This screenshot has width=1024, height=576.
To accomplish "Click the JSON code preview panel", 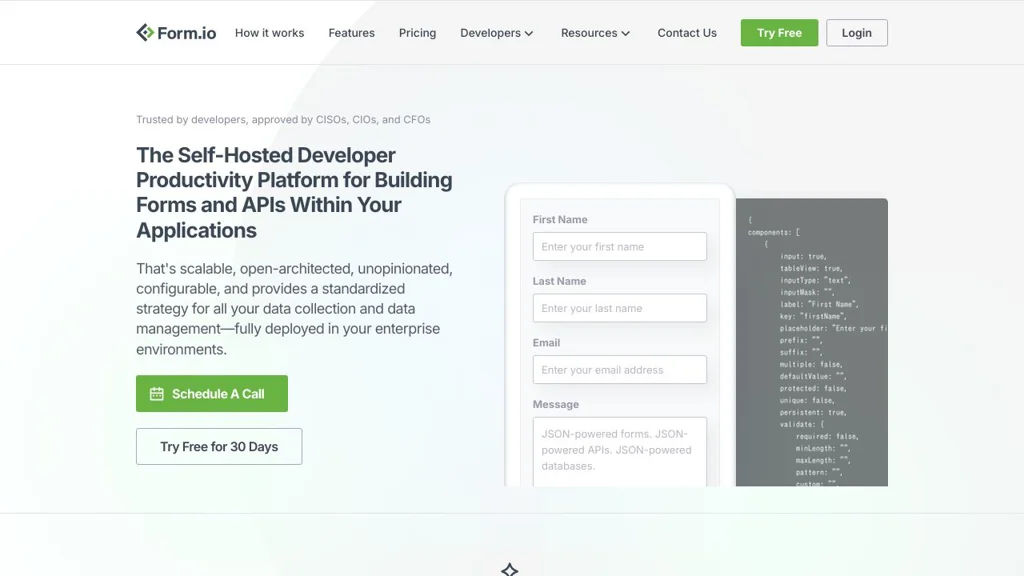I will point(811,342).
